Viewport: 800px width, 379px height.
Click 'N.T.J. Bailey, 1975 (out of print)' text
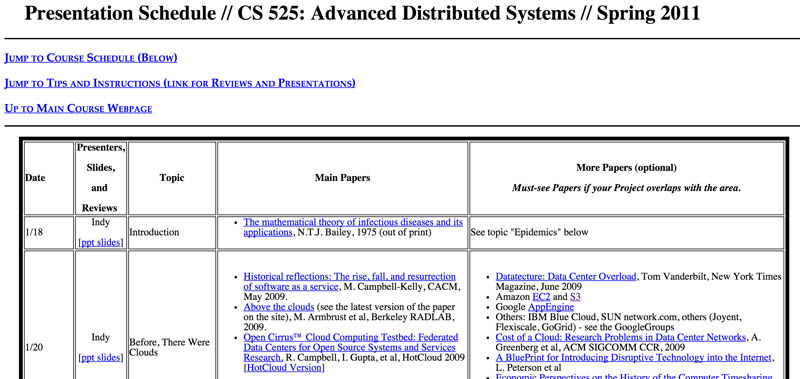point(363,232)
